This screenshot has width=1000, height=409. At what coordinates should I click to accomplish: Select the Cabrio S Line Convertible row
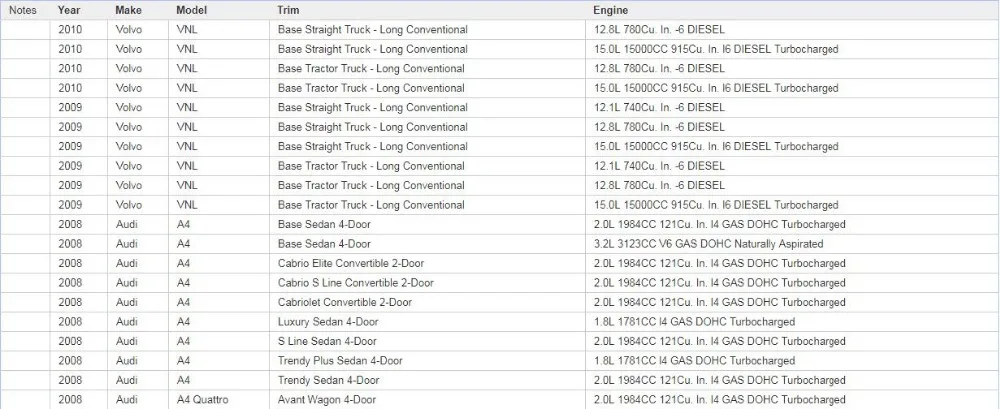click(500, 283)
